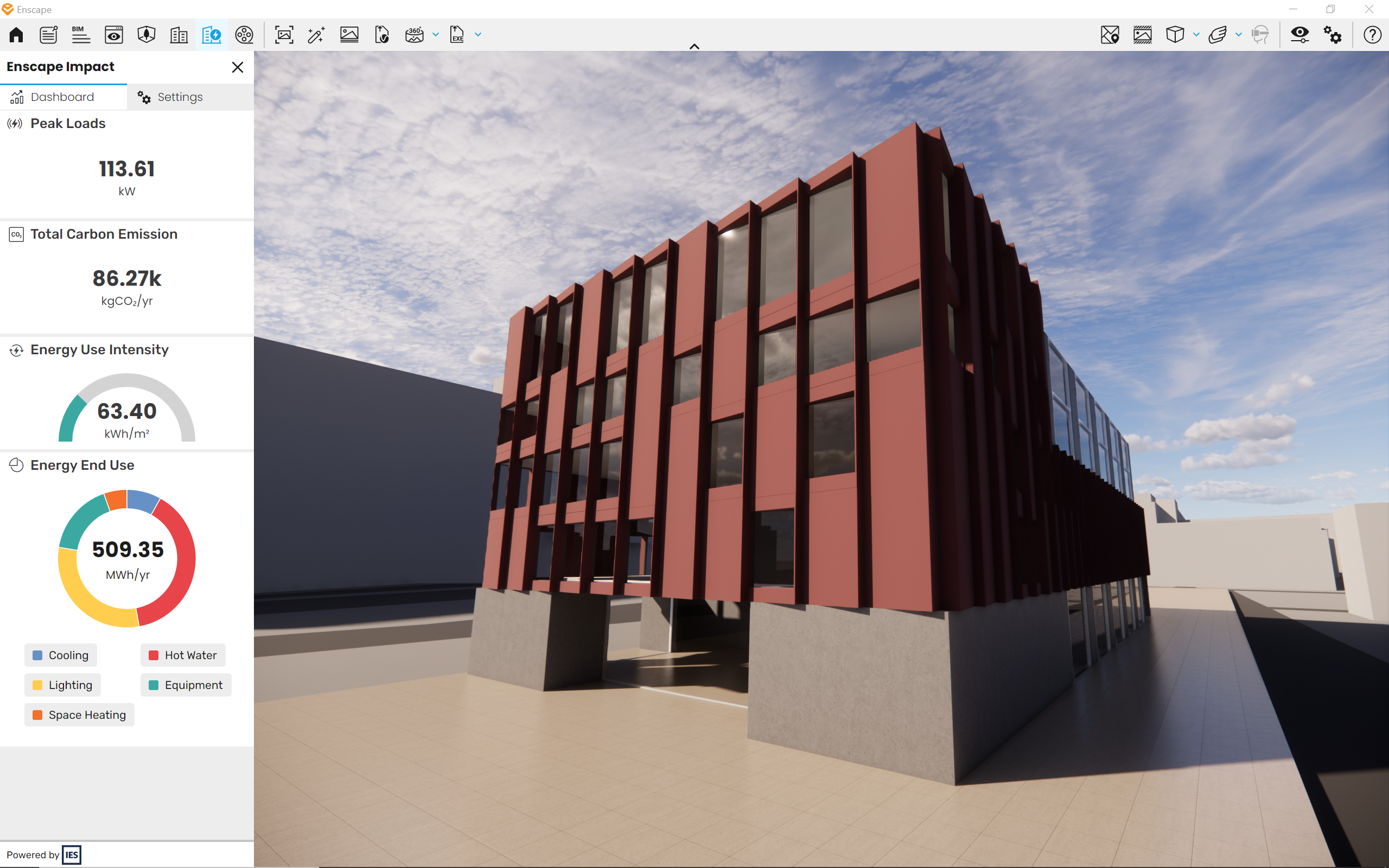Click the CO2 Total Carbon Emission icon

(16, 234)
